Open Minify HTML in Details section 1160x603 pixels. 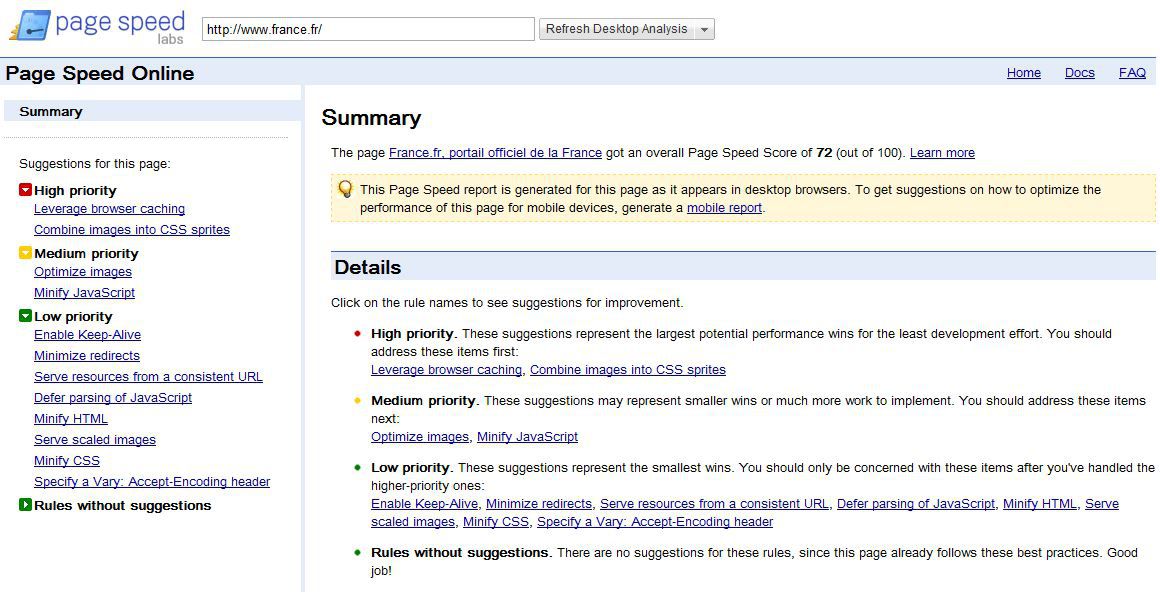pyautogui.click(x=1039, y=503)
